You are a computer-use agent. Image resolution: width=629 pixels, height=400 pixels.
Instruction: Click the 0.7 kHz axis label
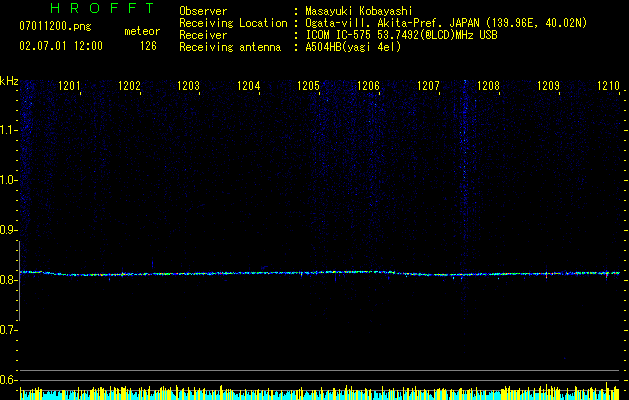click(x=8, y=330)
